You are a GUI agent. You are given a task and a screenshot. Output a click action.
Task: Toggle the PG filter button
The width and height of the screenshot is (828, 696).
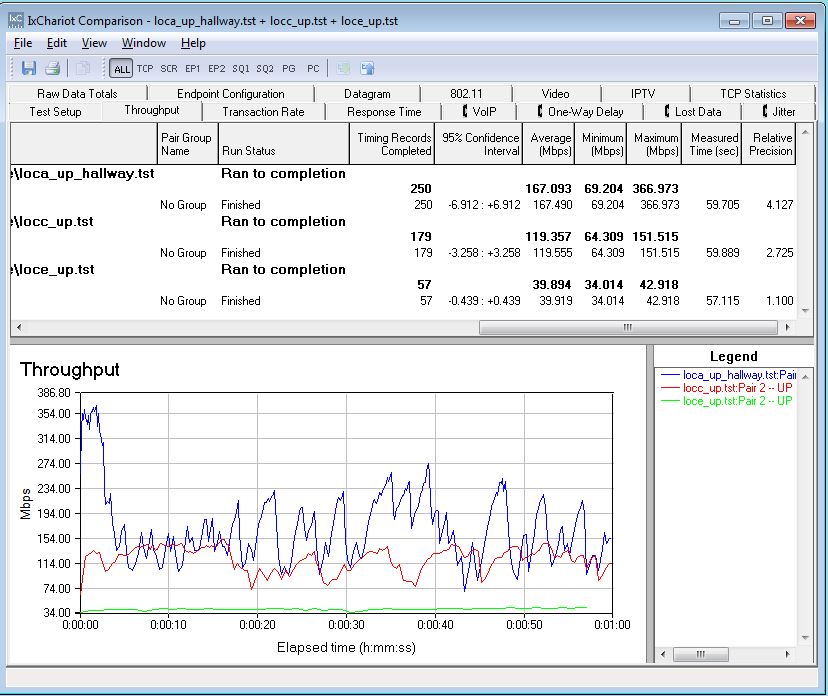[289, 69]
